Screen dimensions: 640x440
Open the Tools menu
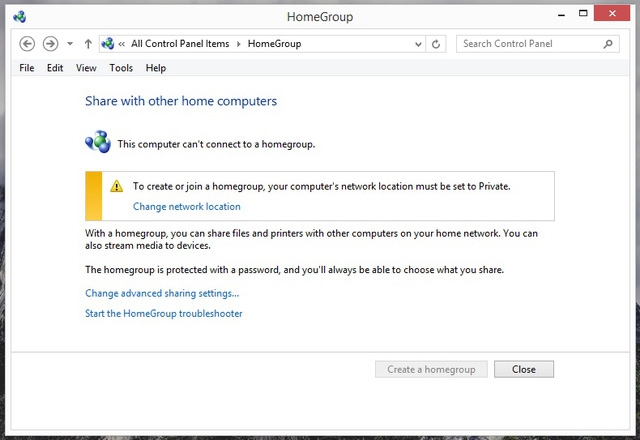[121, 68]
